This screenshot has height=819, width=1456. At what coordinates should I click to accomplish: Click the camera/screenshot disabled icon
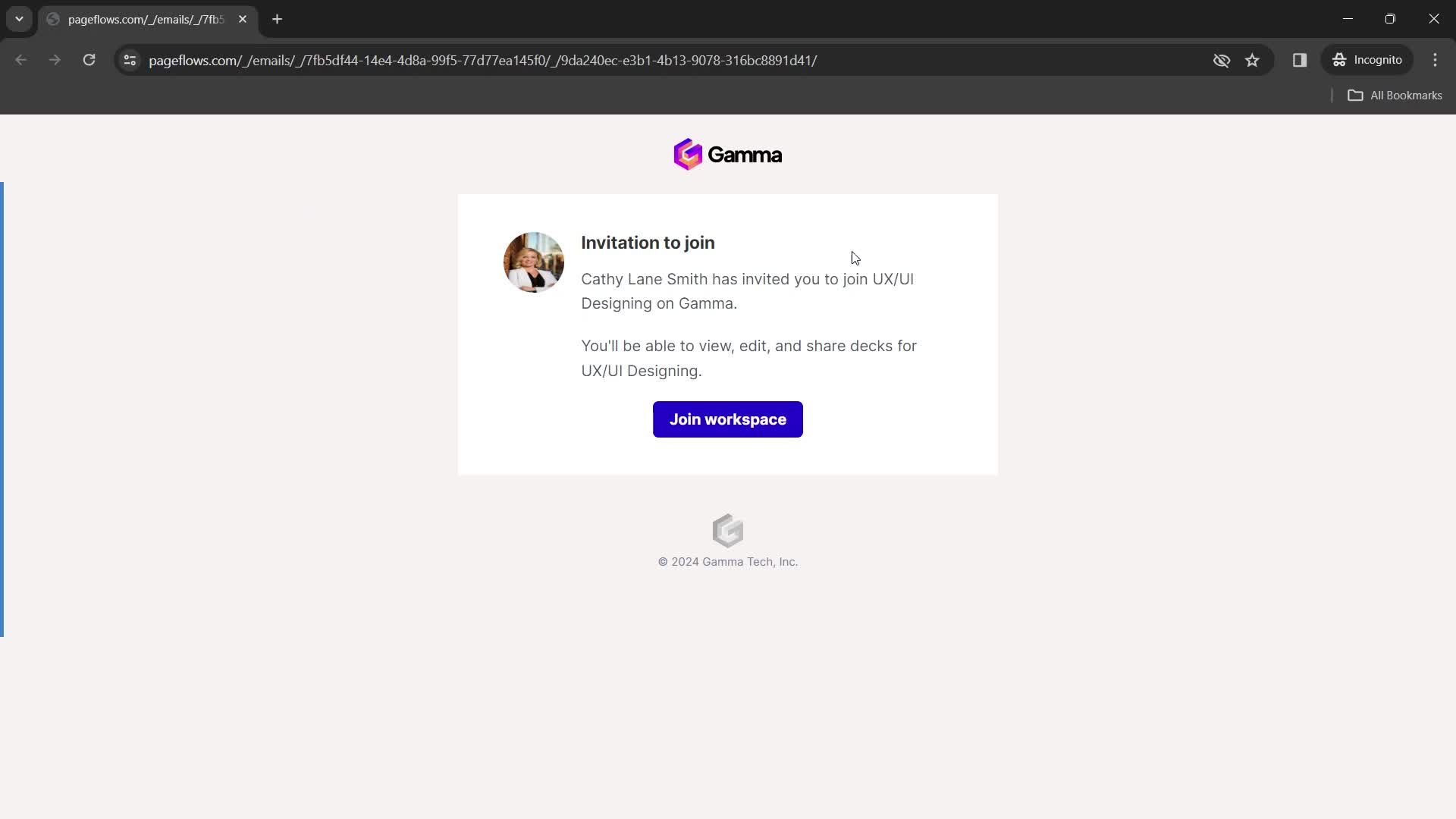1222,60
